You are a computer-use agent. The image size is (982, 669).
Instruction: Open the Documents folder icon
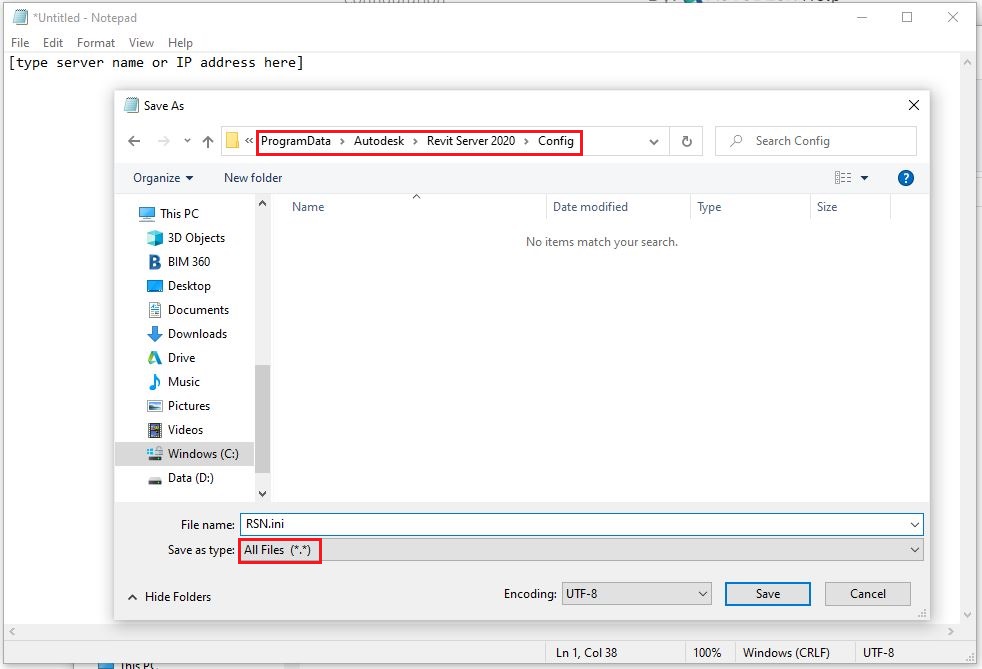[154, 309]
